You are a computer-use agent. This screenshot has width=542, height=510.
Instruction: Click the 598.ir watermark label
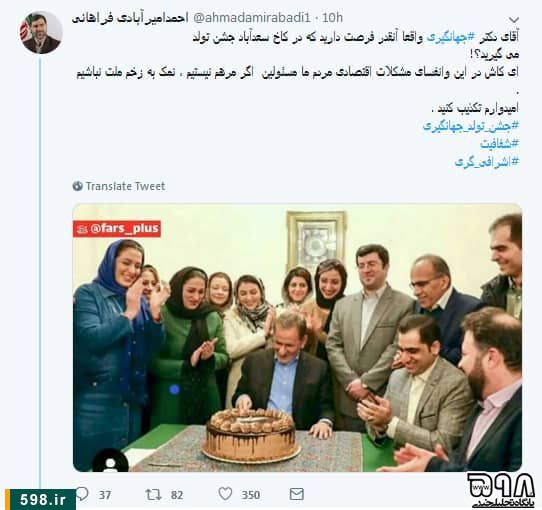(x=43, y=500)
